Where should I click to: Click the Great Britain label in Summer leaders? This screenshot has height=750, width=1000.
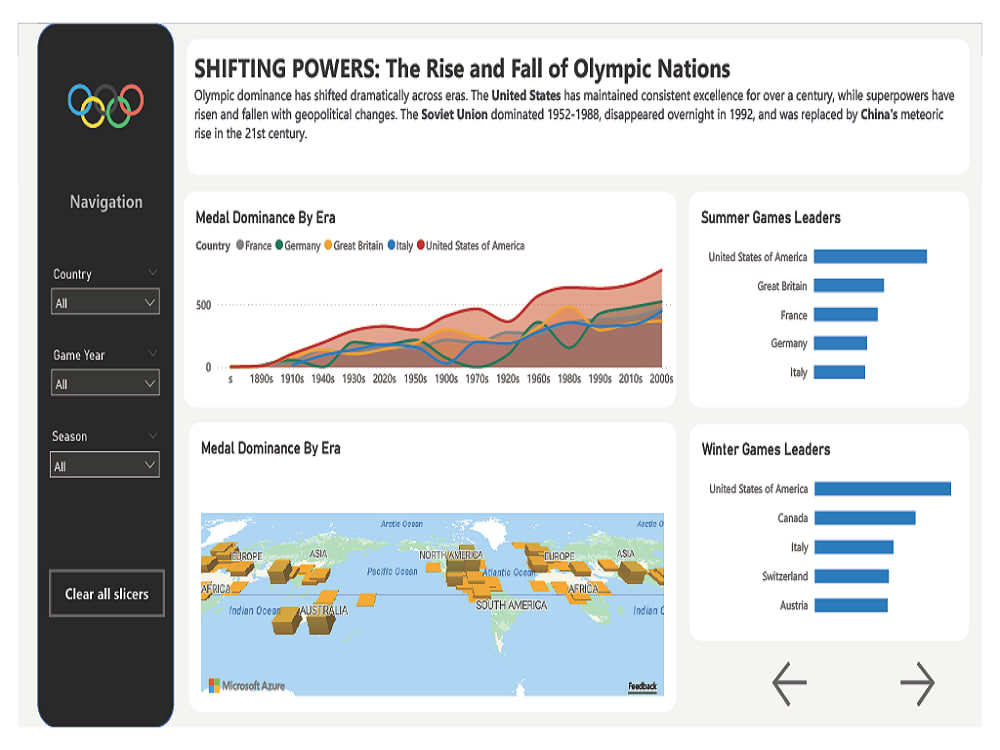click(782, 286)
